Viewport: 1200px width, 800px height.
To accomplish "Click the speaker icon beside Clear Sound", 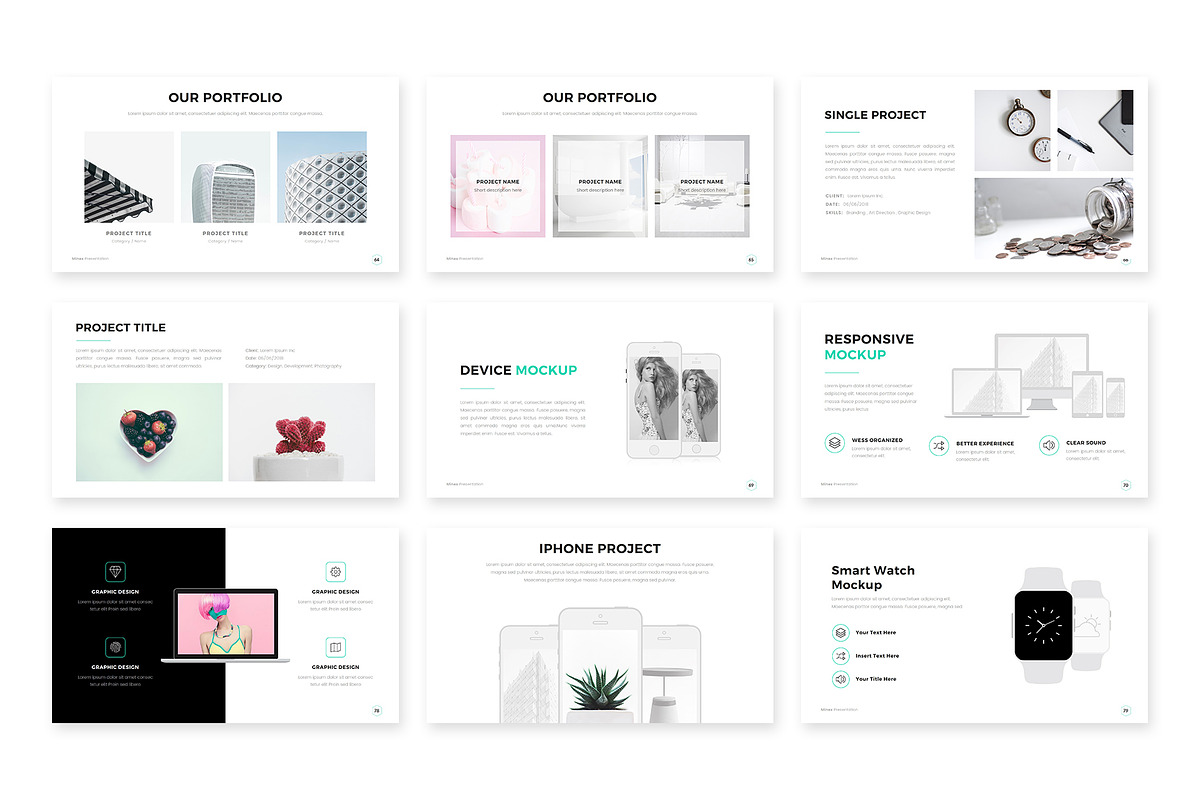I will 1048,445.
